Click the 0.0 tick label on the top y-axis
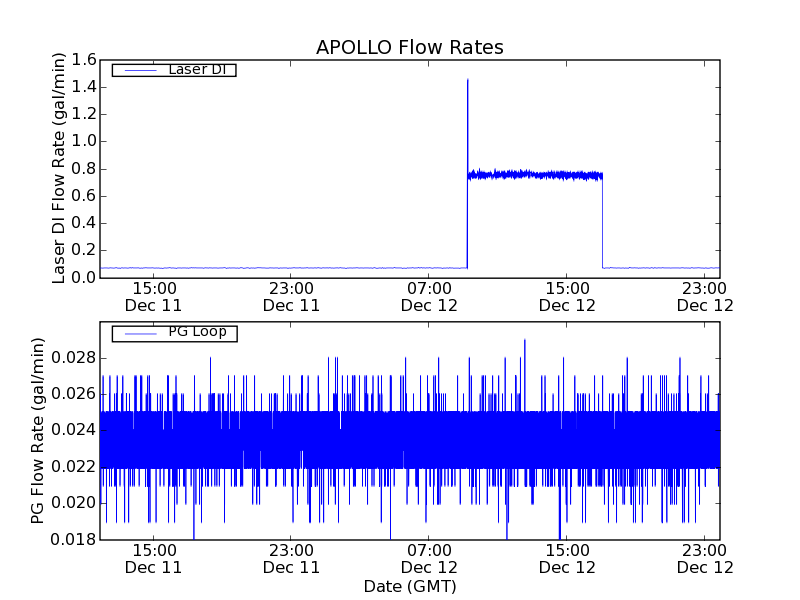 (x=84, y=277)
